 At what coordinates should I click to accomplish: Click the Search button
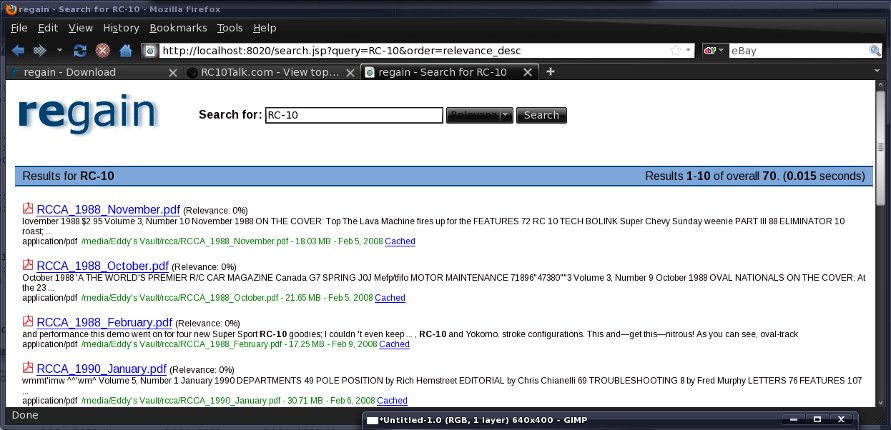pos(541,115)
